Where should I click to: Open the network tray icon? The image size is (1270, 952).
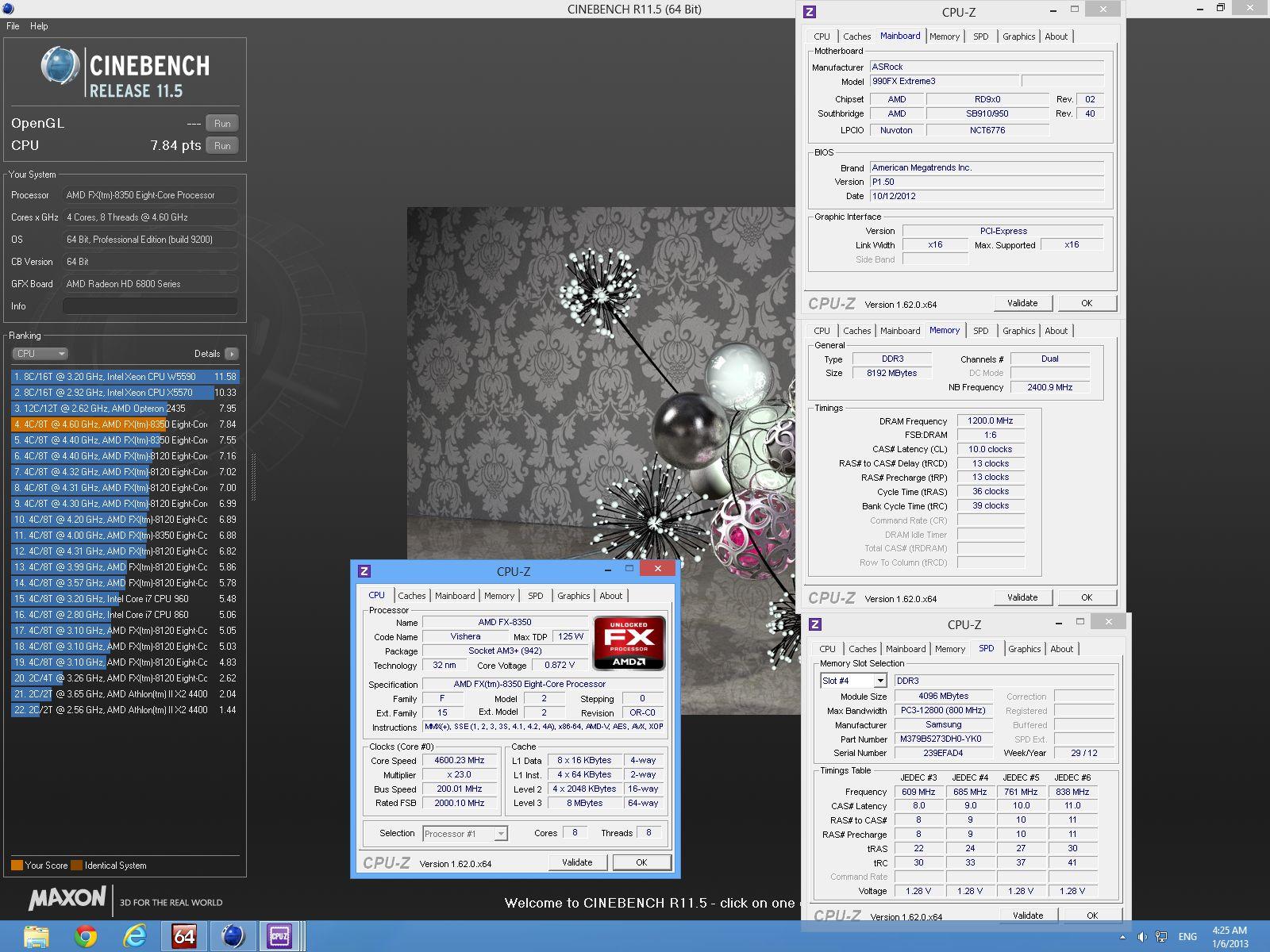pyautogui.click(x=1161, y=937)
